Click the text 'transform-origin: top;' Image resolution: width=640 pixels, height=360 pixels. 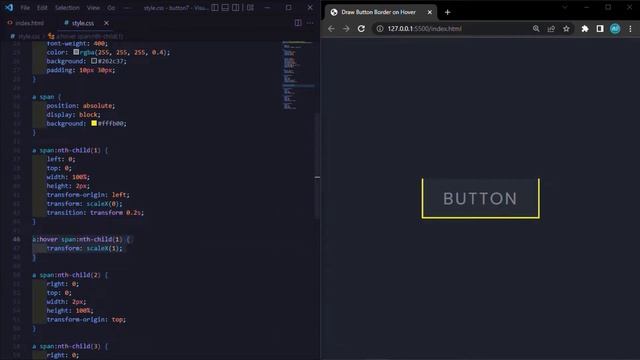point(86,320)
